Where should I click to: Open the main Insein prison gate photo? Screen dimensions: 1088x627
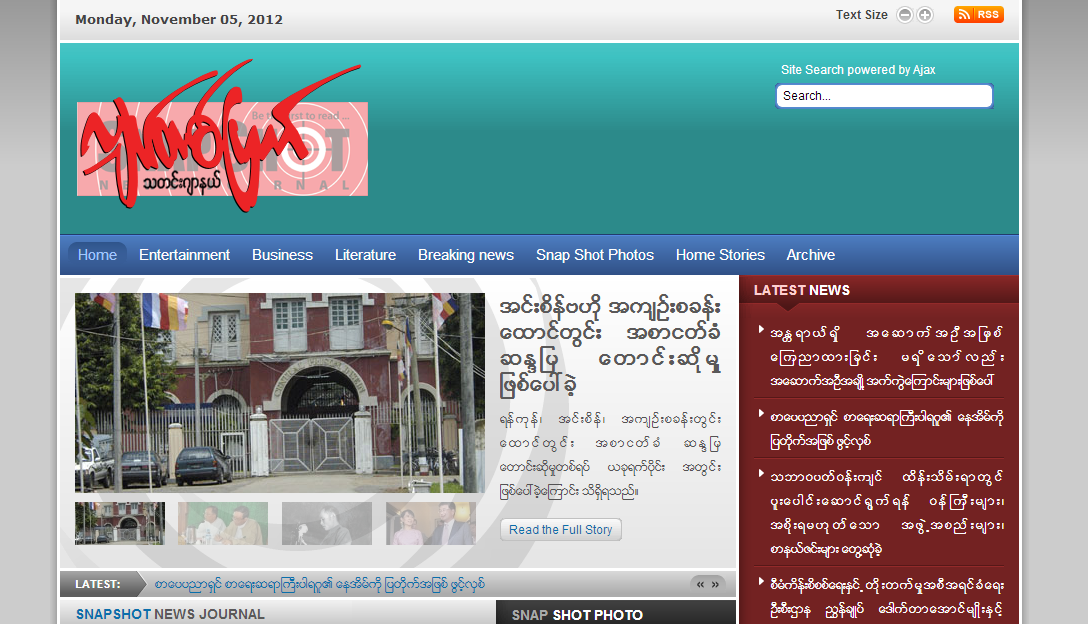click(280, 393)
